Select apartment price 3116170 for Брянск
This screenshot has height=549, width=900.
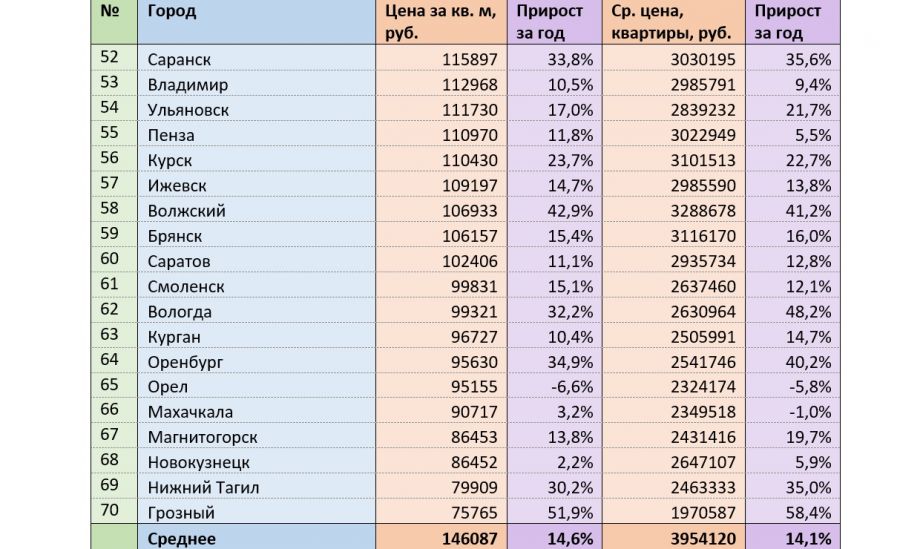(x=703, y=236)
